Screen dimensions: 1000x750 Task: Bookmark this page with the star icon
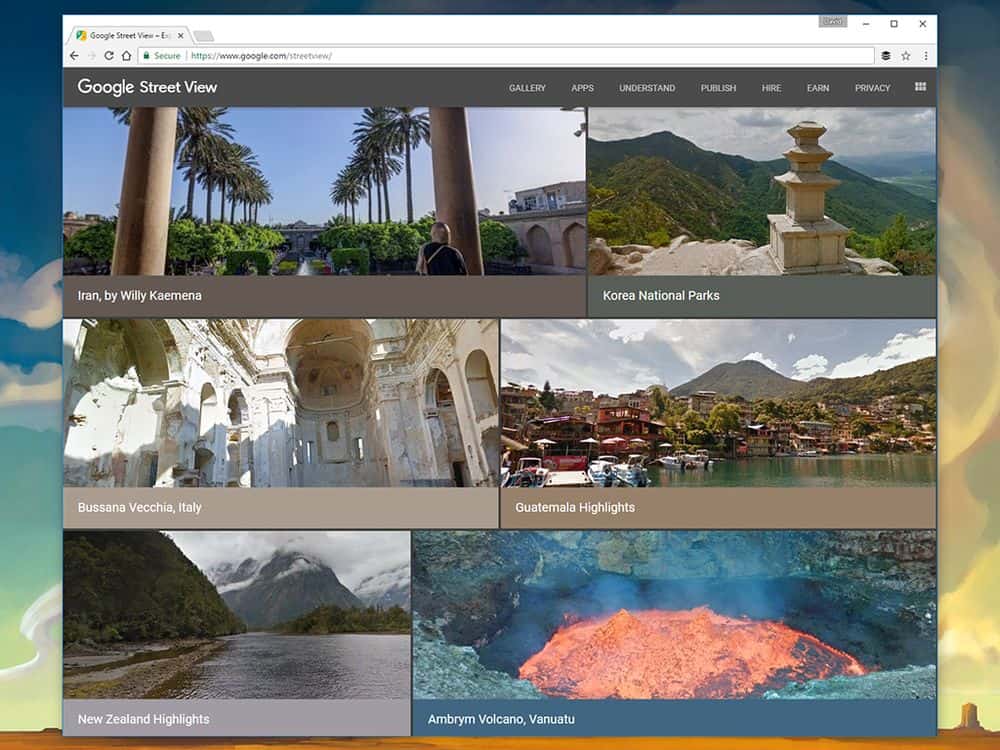point(906,56)
